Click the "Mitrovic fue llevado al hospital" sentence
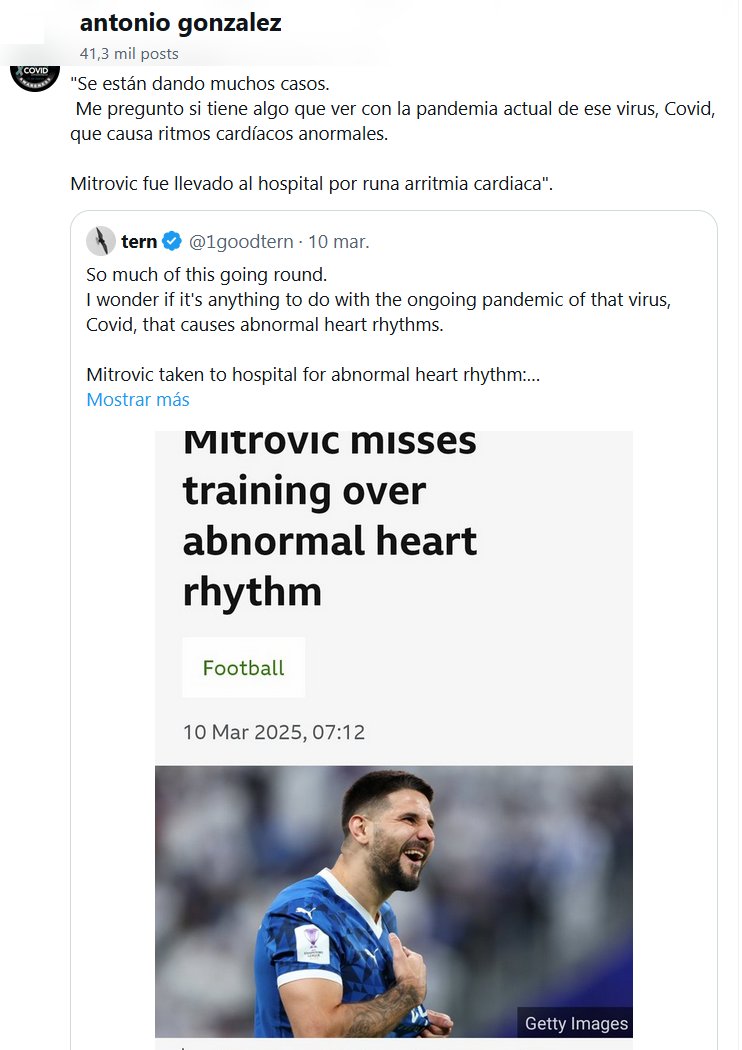Image resolution: width=742 pixels, height=1050 pixels. tap(311, 184)
